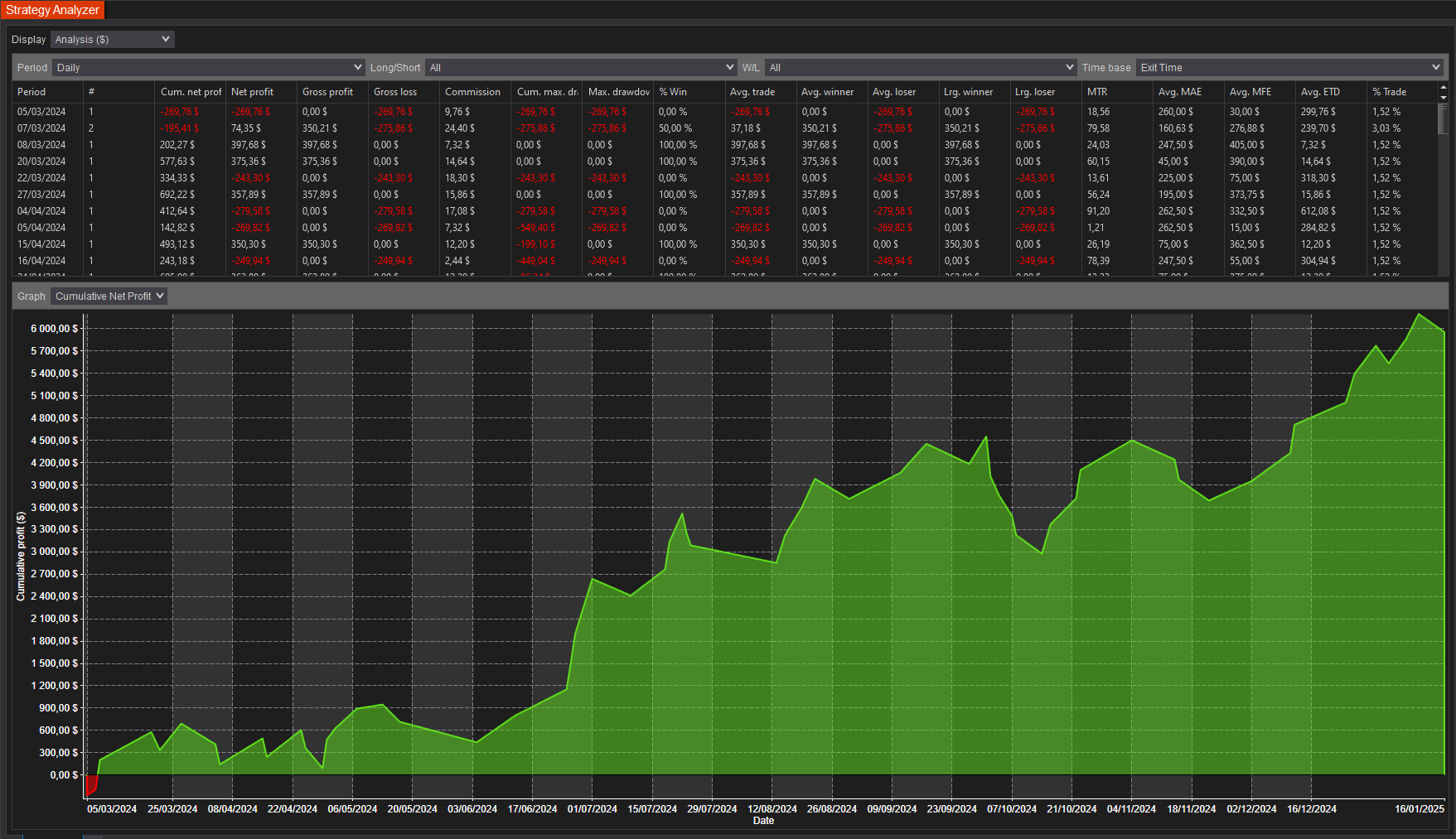The image size is (1456, 839).
Task: Click the table scrollbar up arrow
Action: point(1443,87)
